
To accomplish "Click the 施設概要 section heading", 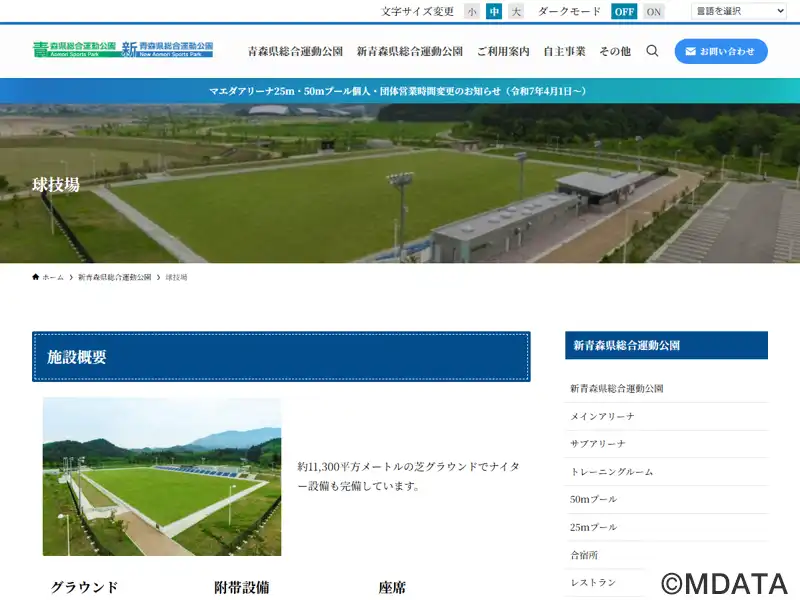I will point(281,357).
